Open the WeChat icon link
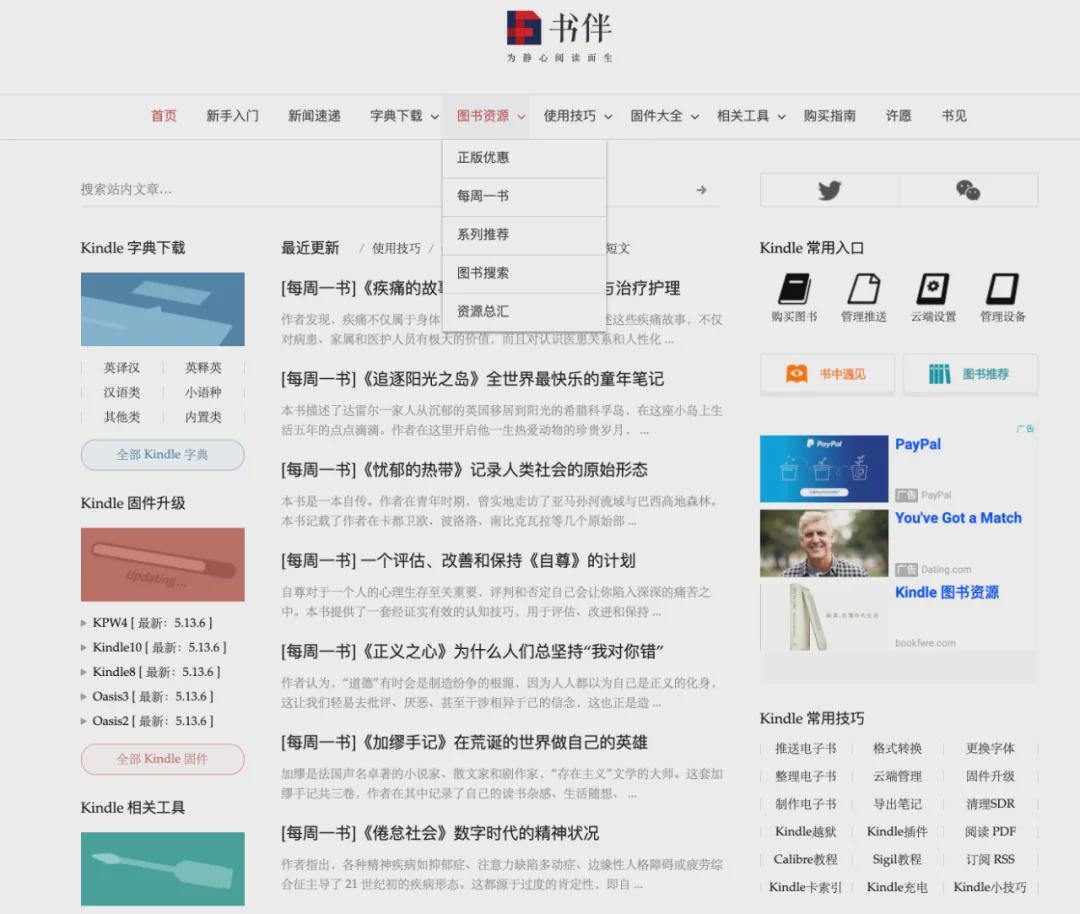 coord(968,190)
